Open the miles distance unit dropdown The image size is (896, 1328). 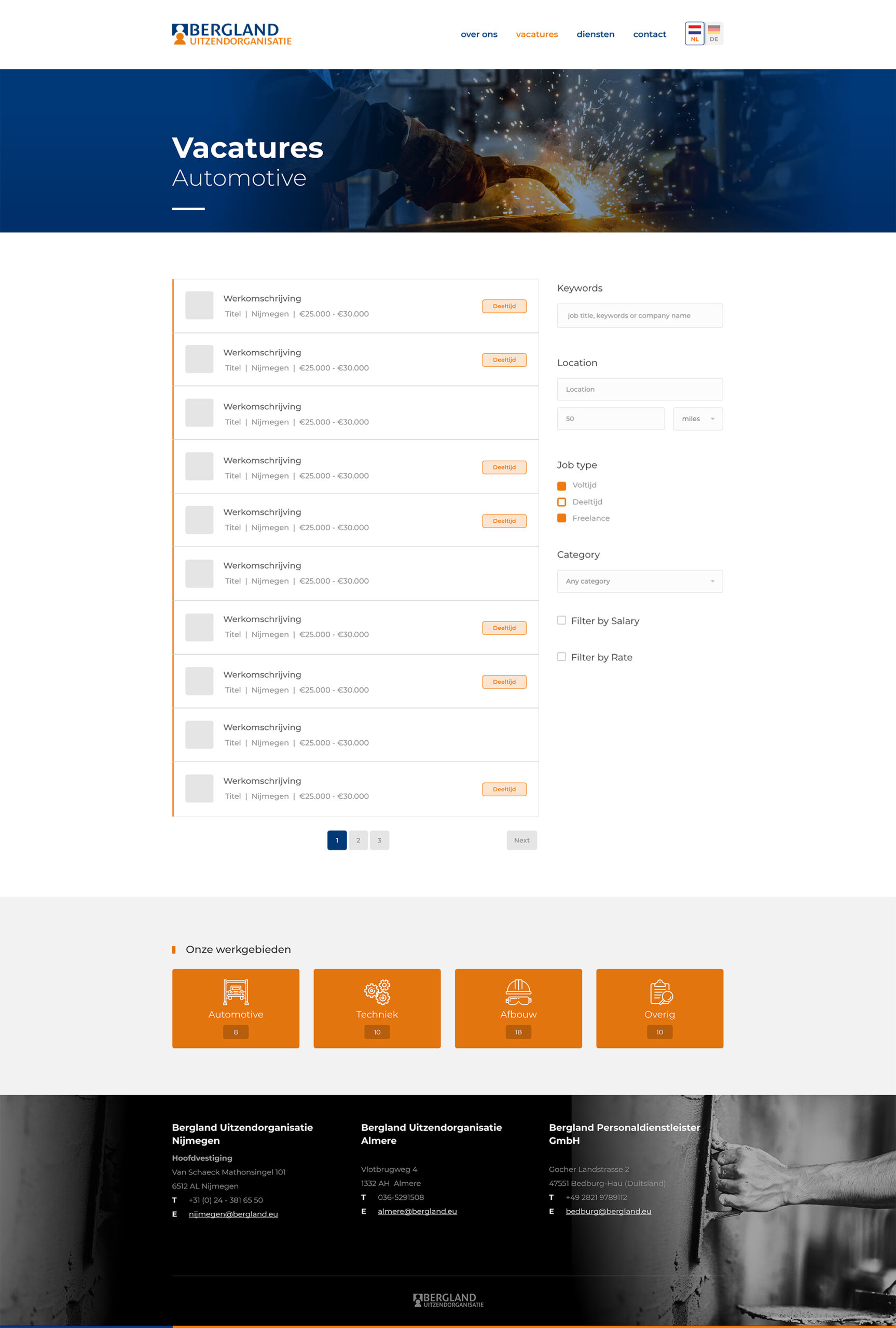[x=697, y=419]
